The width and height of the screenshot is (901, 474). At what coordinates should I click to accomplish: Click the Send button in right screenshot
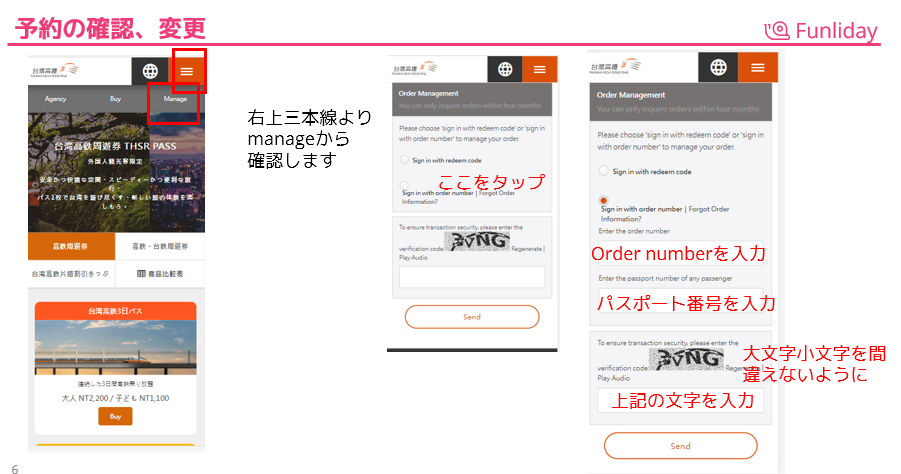680,446
